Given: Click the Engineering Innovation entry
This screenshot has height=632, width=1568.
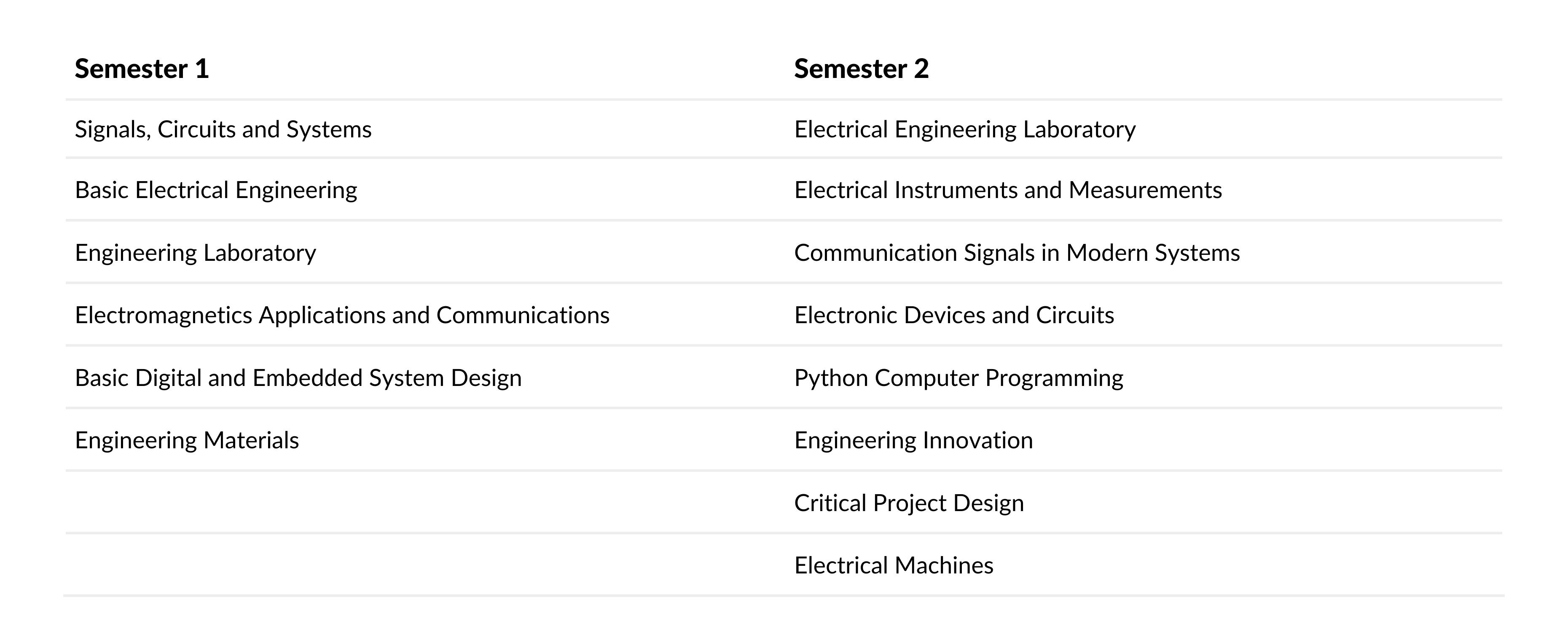Looking at the screenshot, I should [914, 440].
